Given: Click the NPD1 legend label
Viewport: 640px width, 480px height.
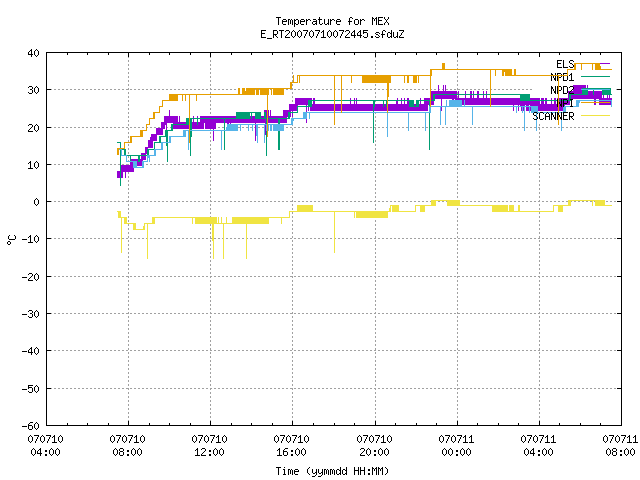Looking at the screenshot, I should [562, 77].
